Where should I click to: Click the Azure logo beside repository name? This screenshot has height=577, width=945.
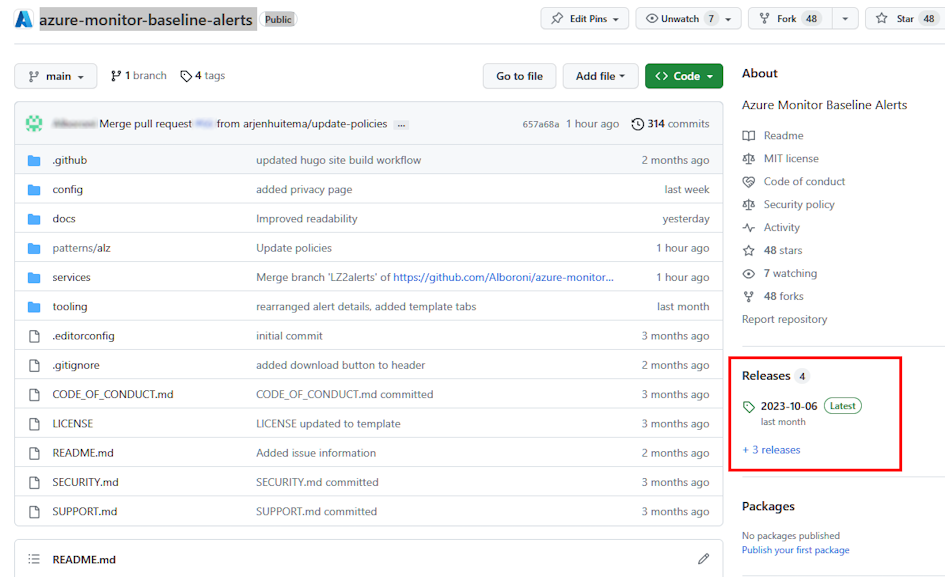pyautogui.click(x=23, y=19)
